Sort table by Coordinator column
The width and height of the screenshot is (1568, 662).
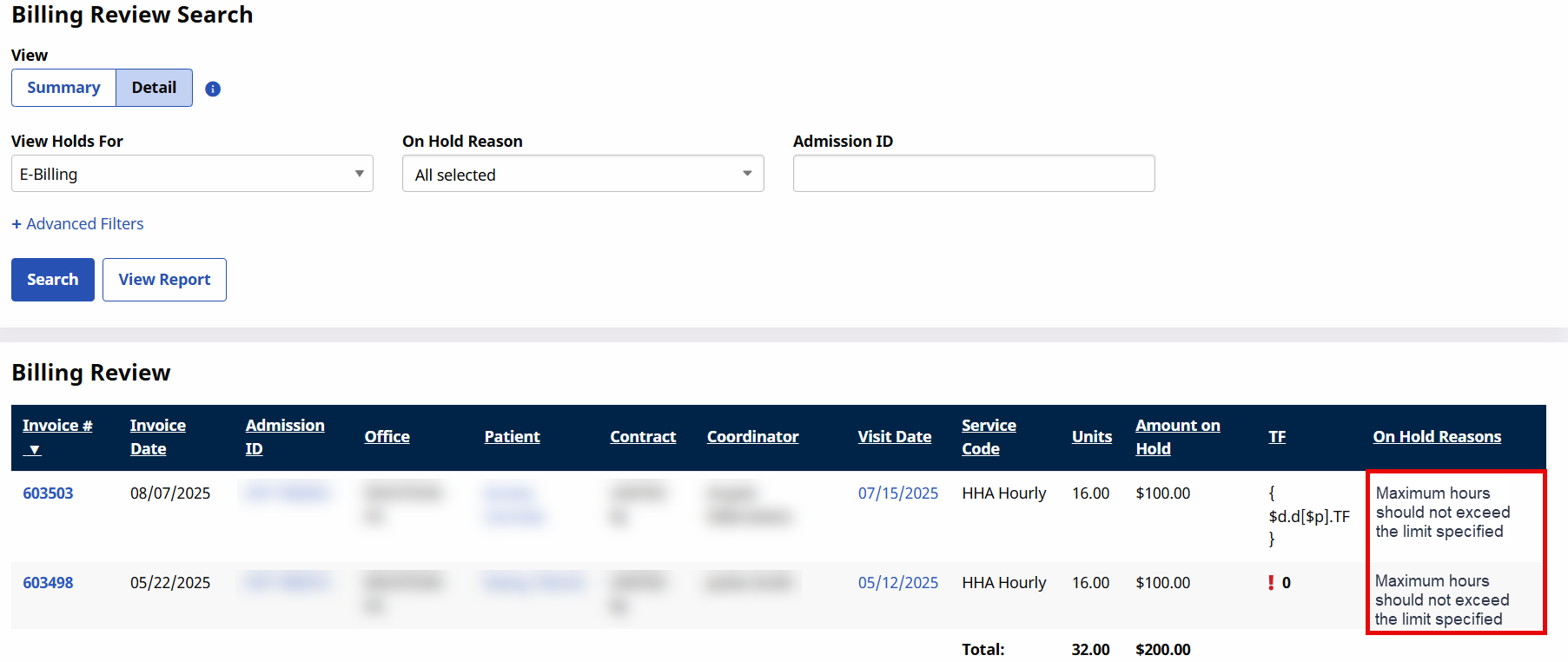752,437
